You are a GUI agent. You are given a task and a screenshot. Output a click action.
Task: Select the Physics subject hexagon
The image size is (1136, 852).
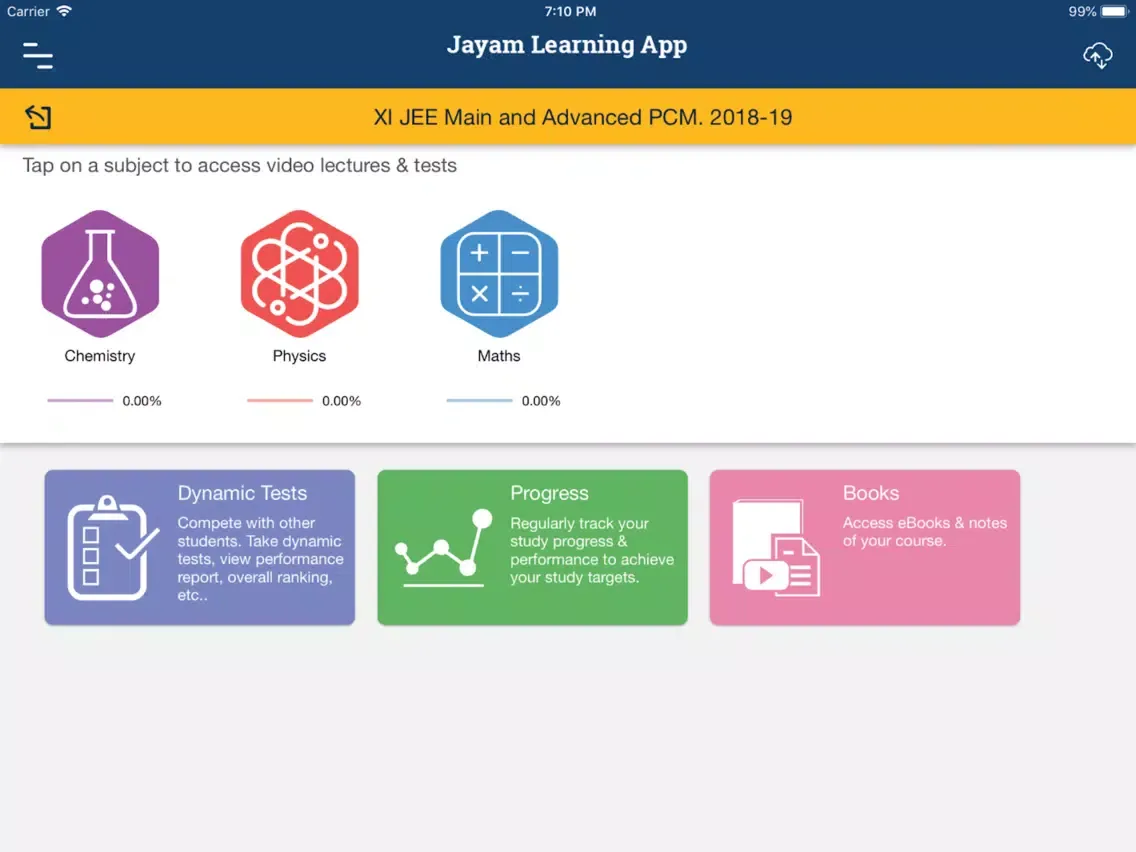click(x=299, y=272)
